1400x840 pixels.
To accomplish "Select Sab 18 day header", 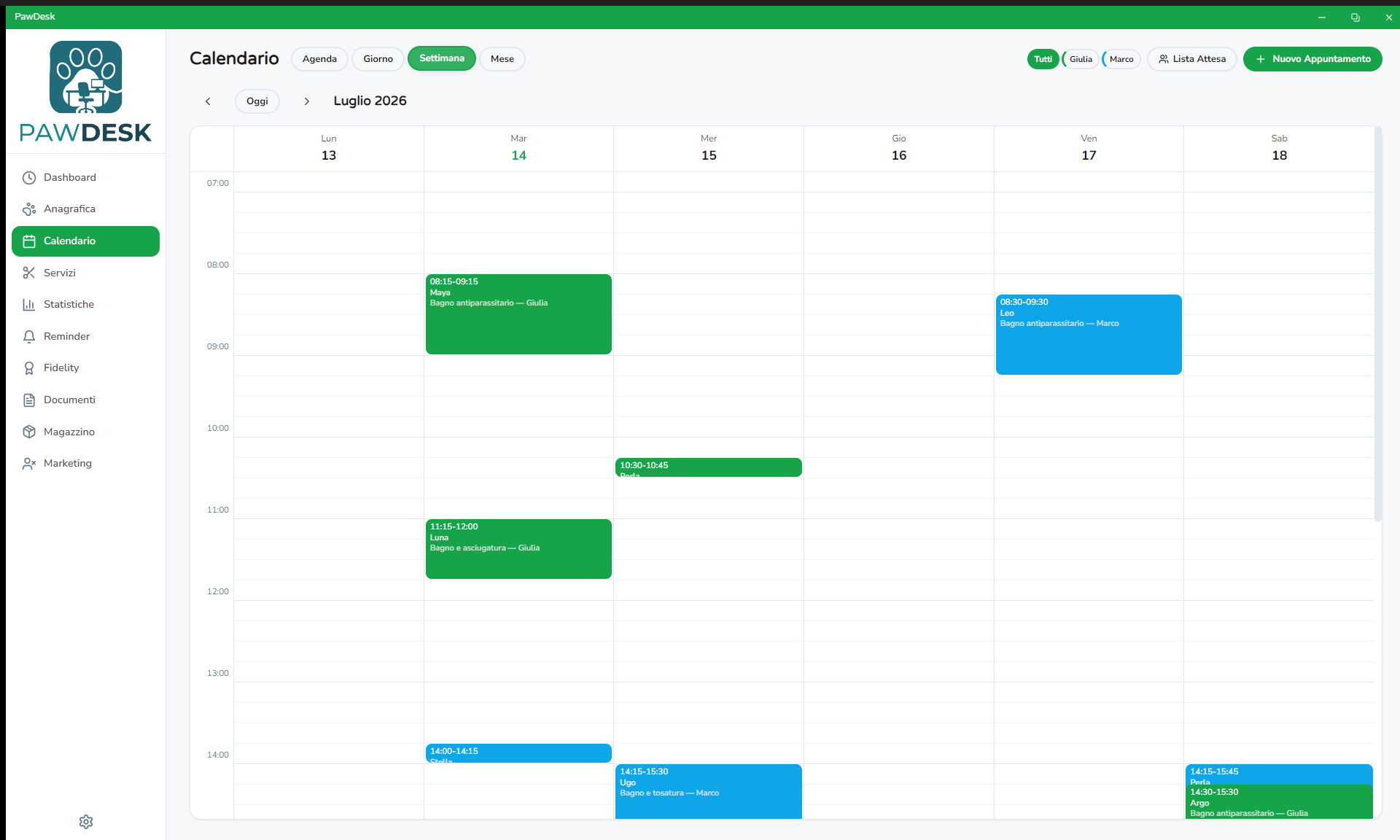I will (1279, 148).
